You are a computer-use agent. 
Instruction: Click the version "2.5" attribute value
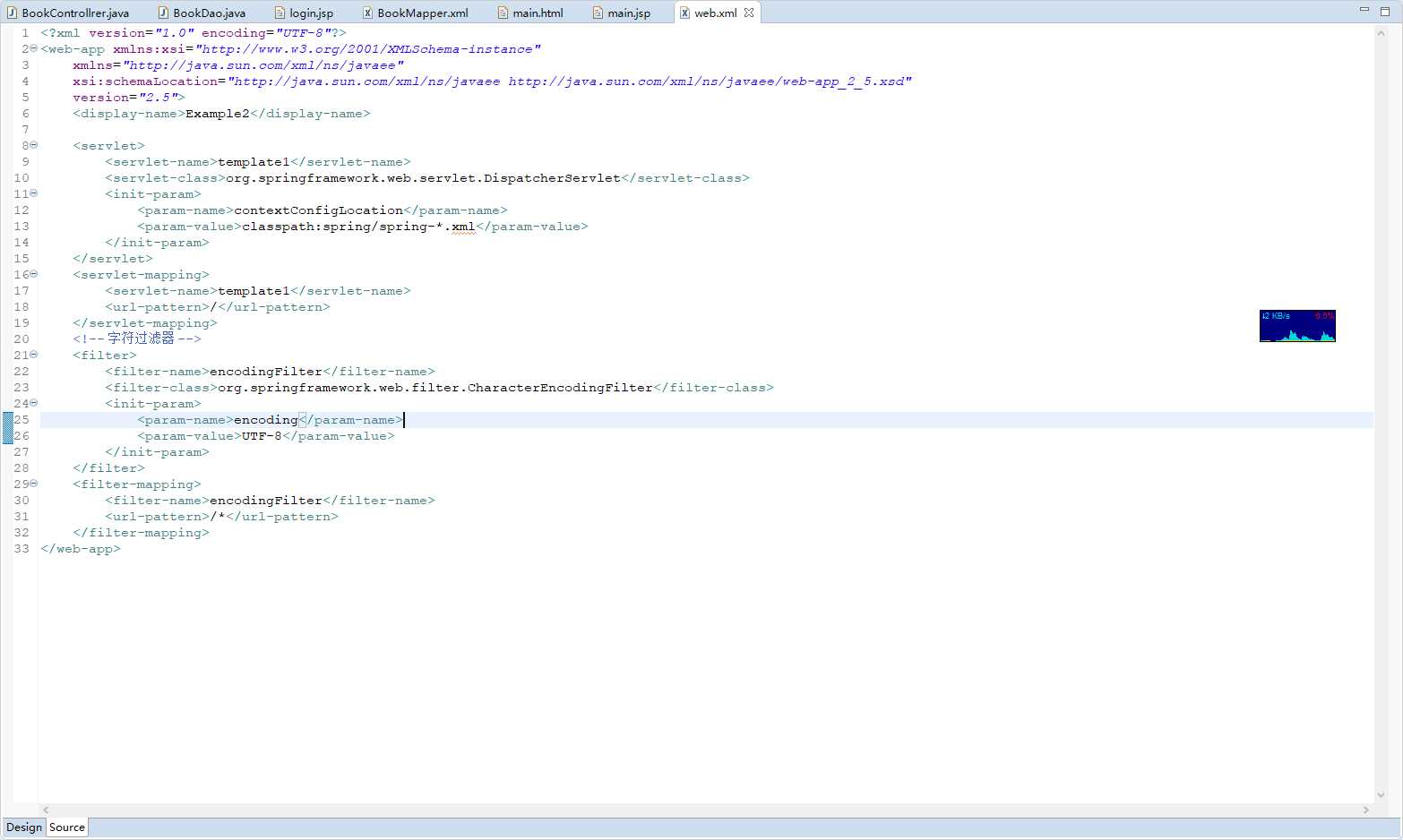tap(158, 98)
